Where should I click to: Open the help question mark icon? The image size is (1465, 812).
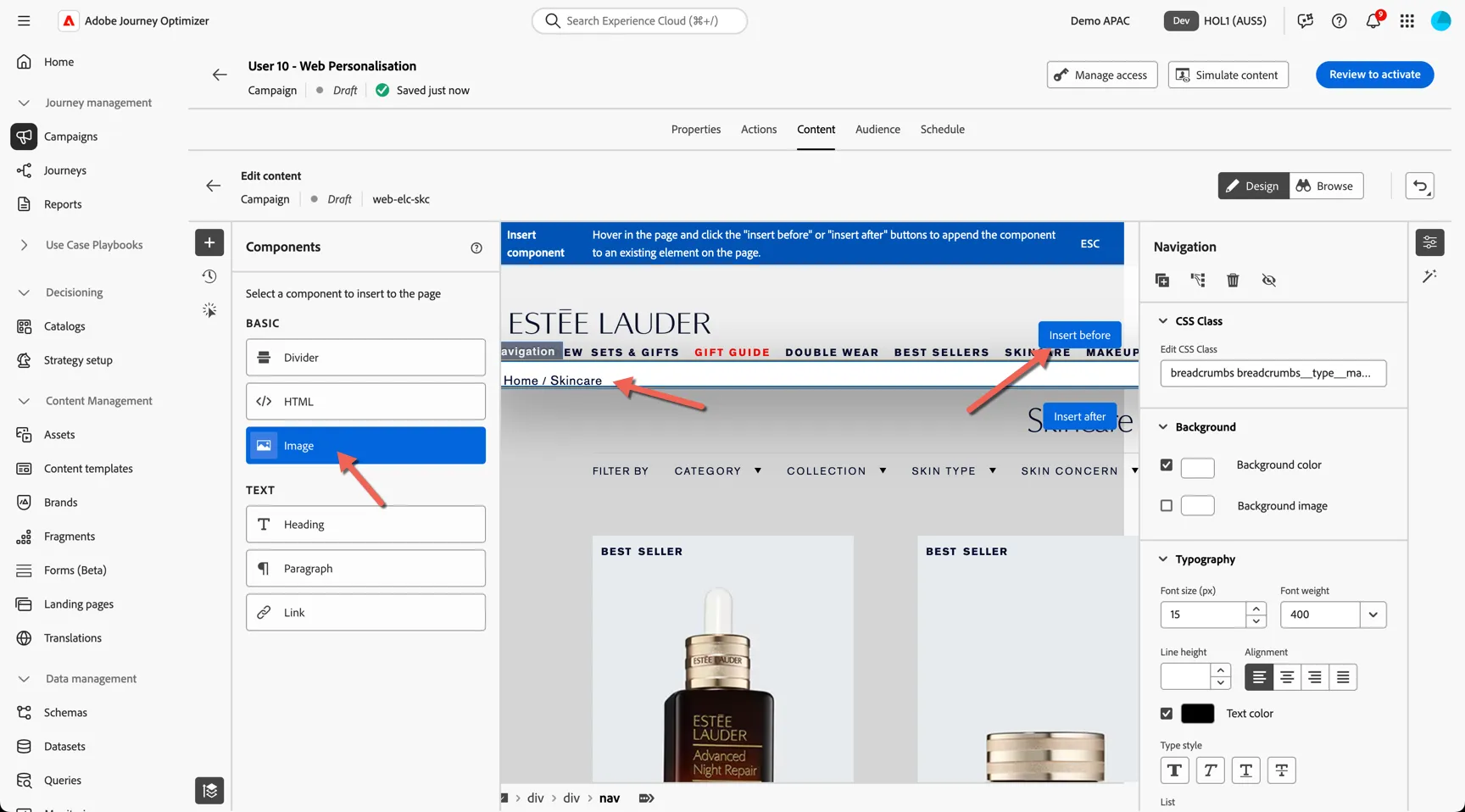tap(1339, 20)
